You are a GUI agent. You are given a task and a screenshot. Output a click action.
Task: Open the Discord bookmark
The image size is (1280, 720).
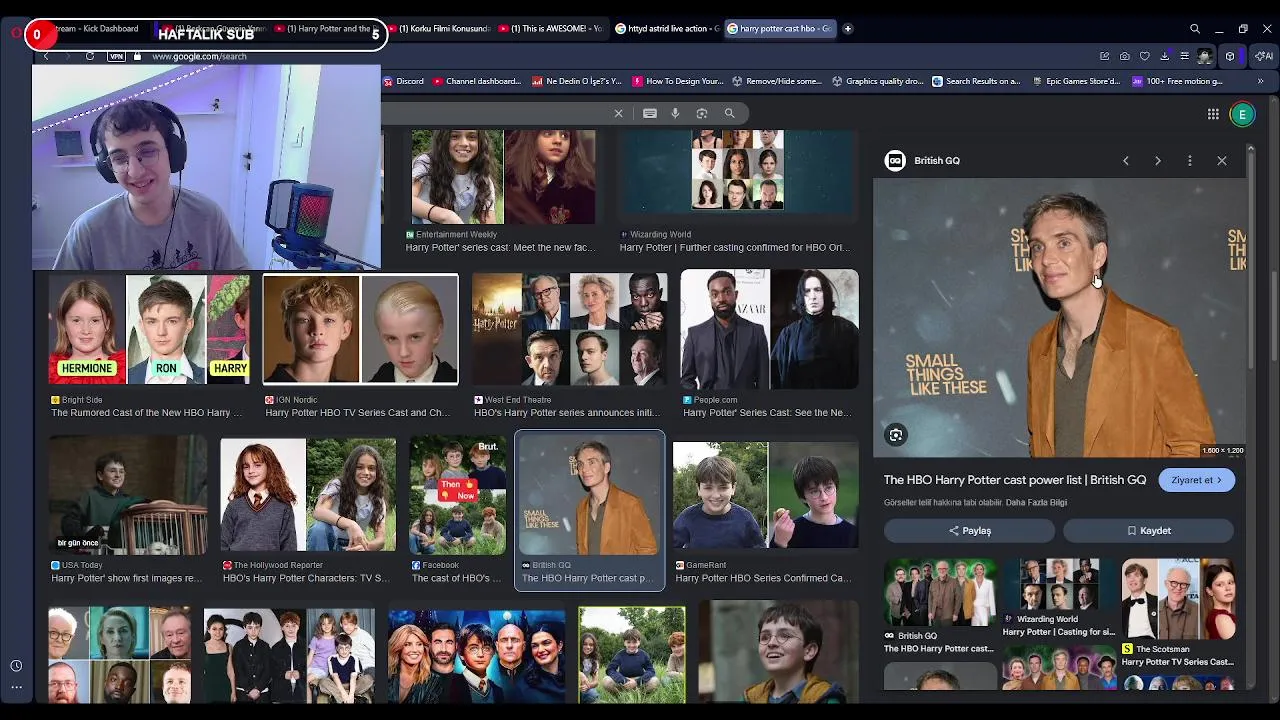(402, 81)
